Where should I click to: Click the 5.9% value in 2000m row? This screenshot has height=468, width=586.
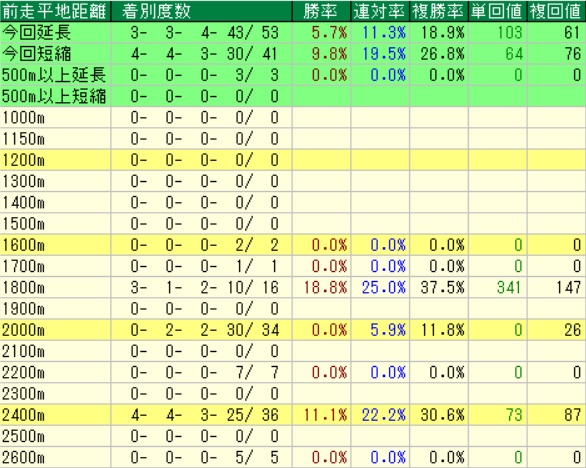point(388,330)
